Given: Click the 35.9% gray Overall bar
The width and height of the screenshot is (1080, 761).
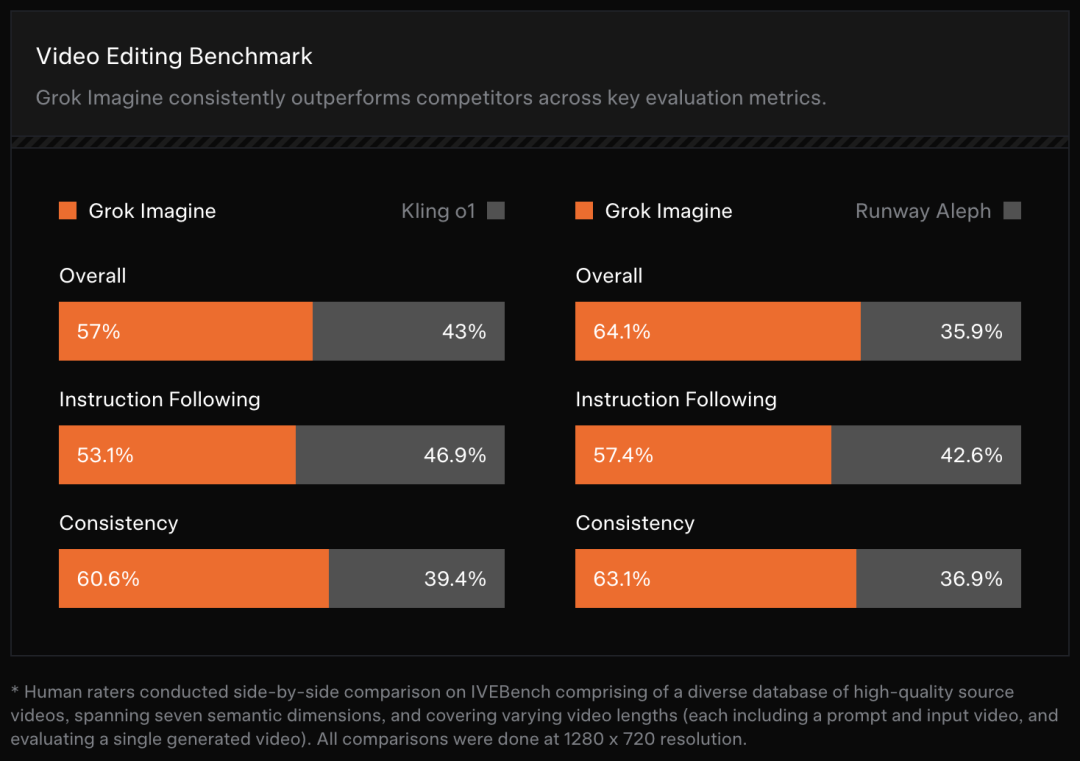Looking at the screenshot, I should 940,331.
